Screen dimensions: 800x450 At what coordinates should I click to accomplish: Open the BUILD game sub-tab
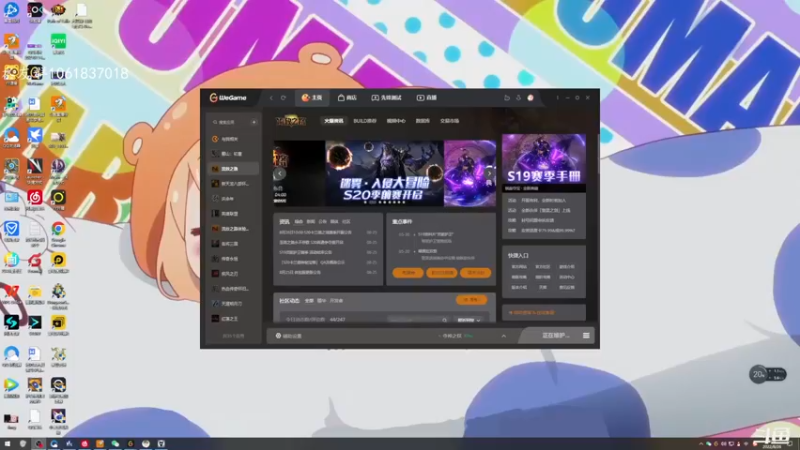(x=365, y=121)
